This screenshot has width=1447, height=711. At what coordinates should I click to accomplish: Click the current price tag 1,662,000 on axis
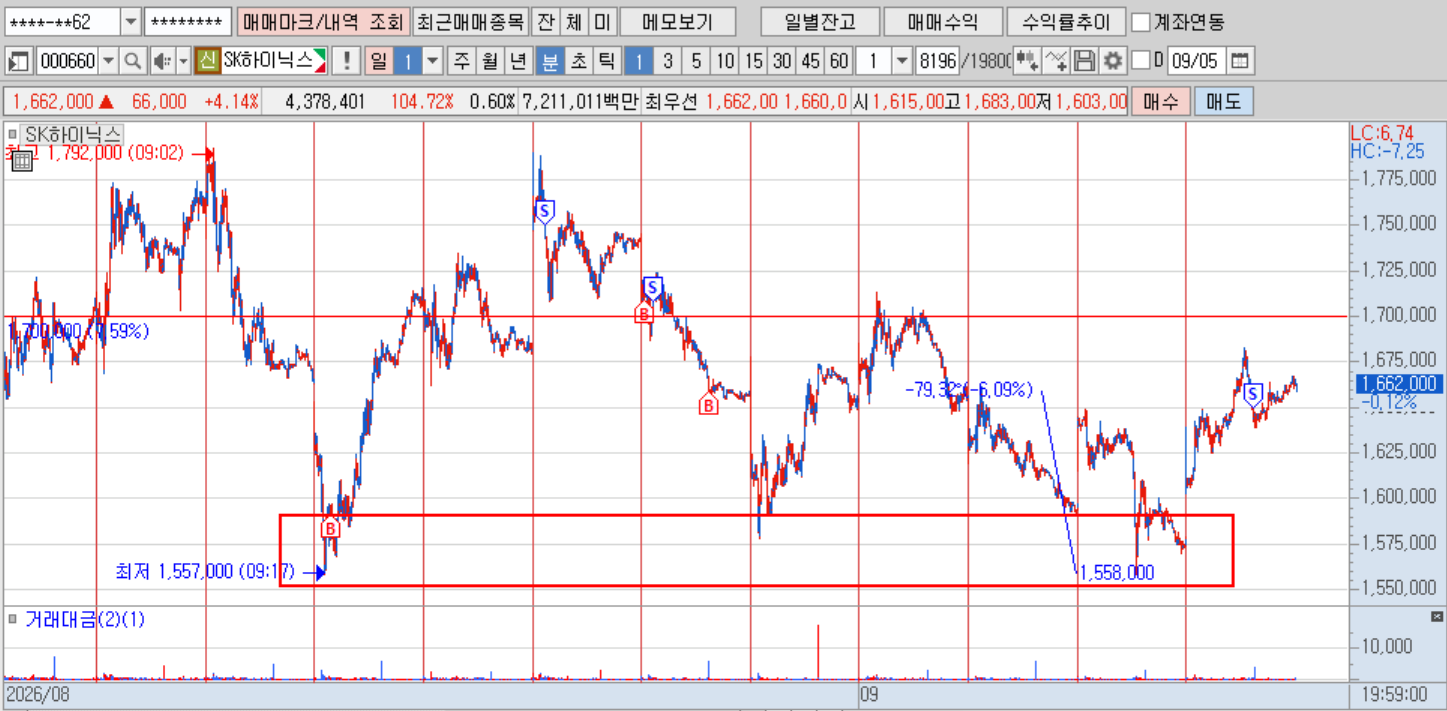tap(1400, 383)
